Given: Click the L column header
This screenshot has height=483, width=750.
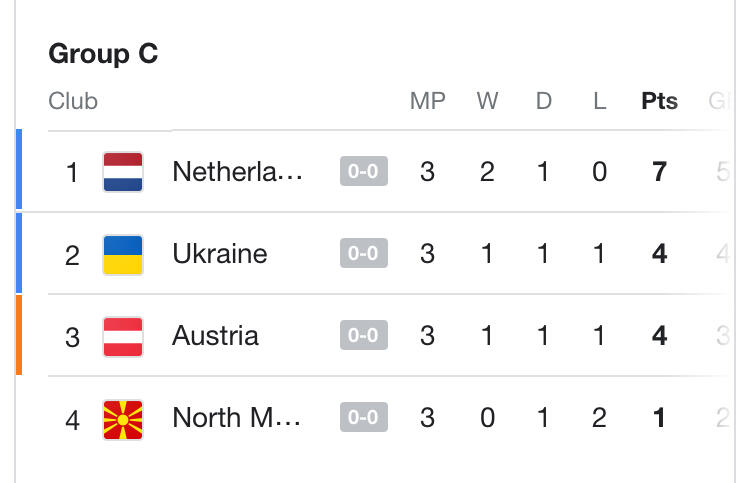Looking at the screenshot, I should (599, 101).
